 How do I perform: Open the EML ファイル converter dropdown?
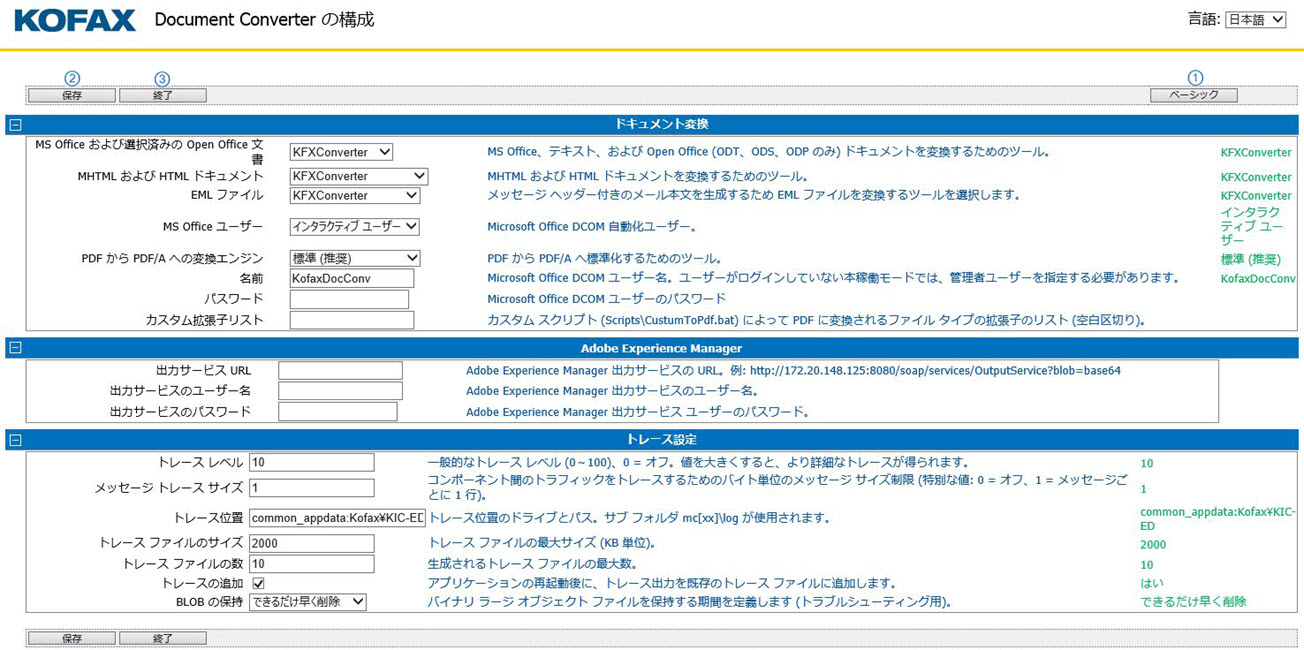click(x=354, y=196)
